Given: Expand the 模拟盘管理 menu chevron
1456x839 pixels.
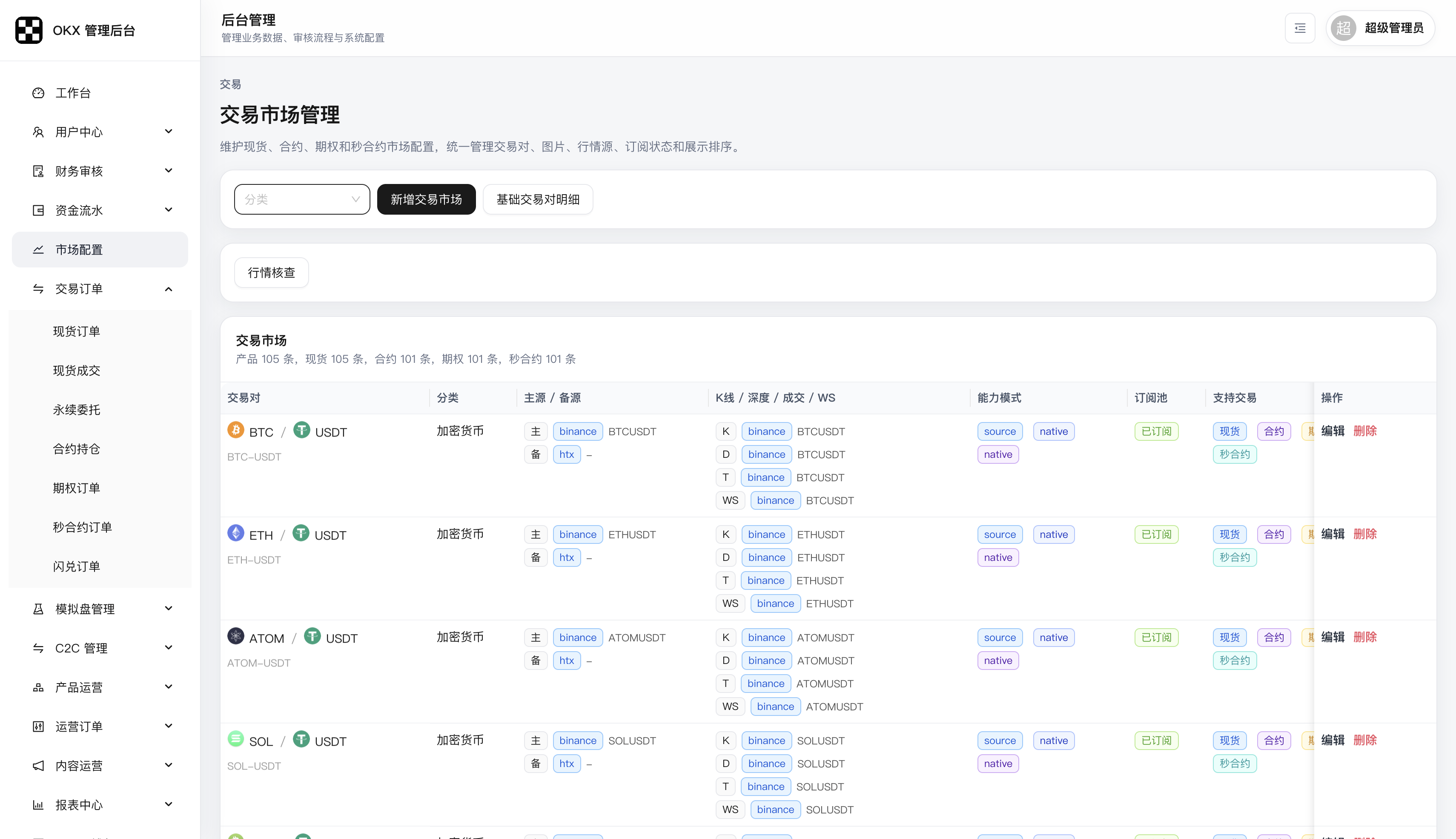Looking at the screenshot, I should click(x=169, y=609).
